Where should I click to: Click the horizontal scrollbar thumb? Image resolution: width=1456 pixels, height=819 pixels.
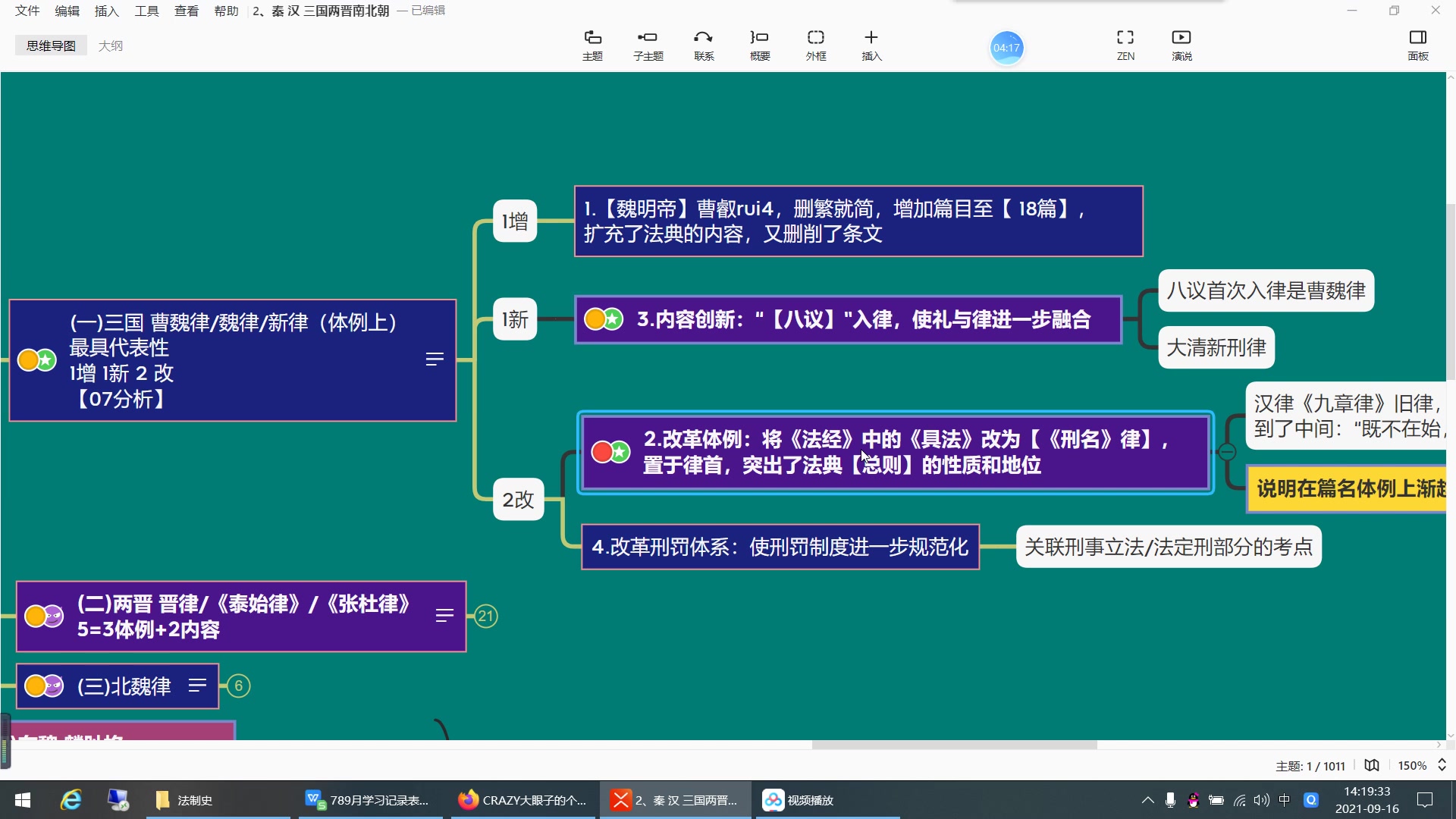tap(954, 745)
